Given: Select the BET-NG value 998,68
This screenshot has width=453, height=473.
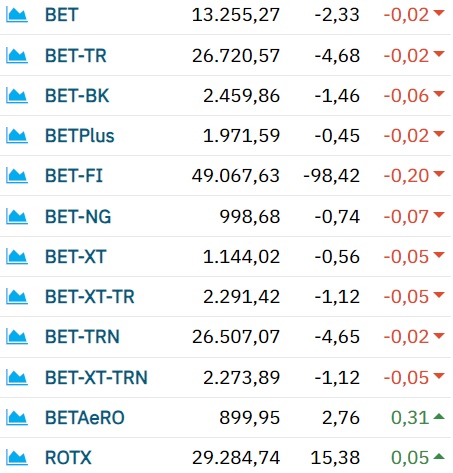Looking at the screenshot, I should coord(250,217).
